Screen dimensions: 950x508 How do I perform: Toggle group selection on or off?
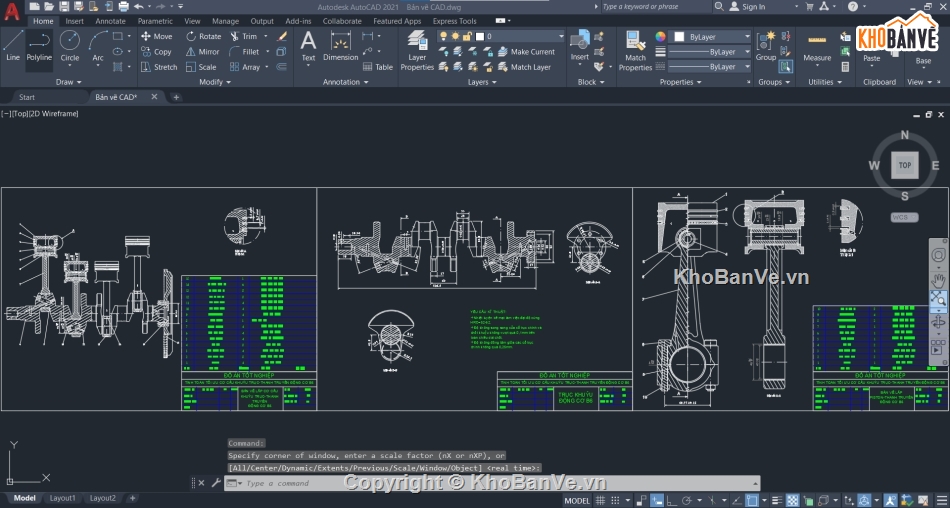click(786, 66)
